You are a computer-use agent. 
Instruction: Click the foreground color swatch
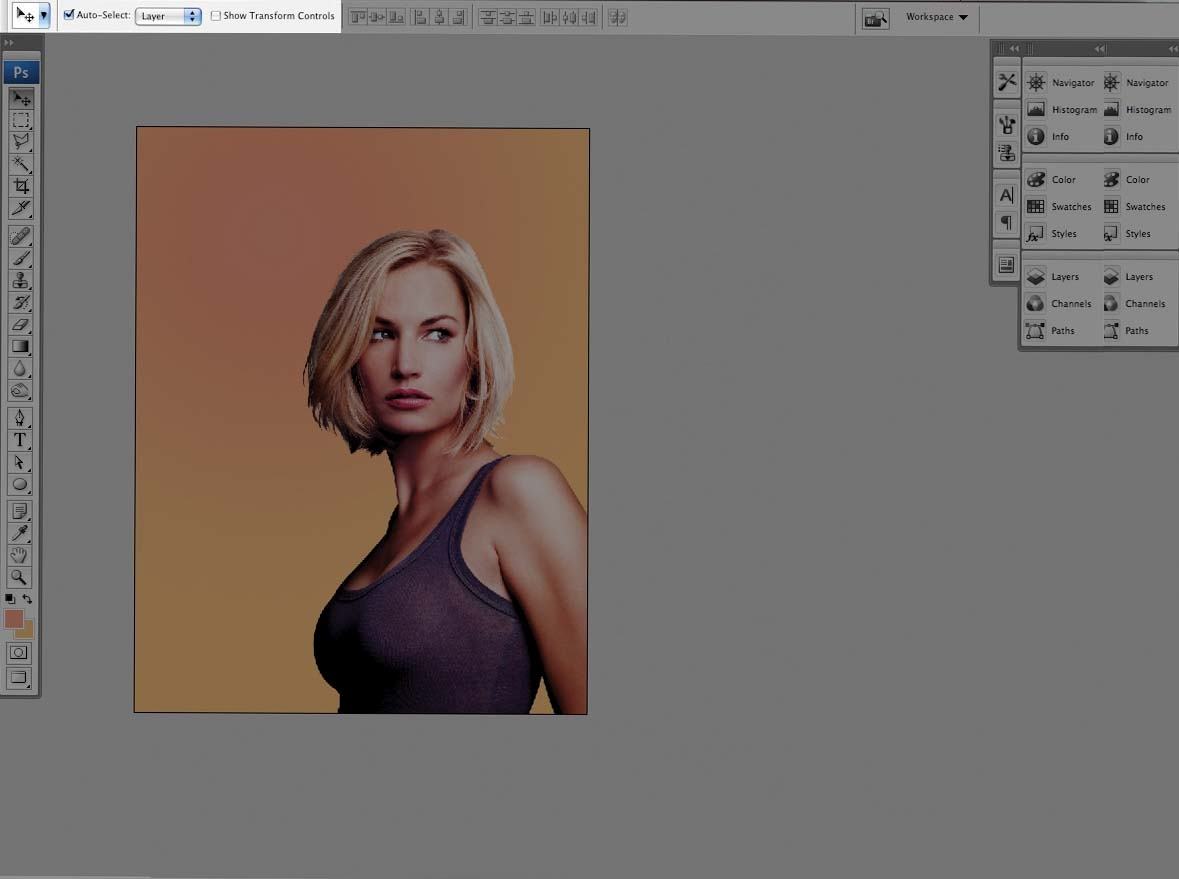click(x=13, y=618)
